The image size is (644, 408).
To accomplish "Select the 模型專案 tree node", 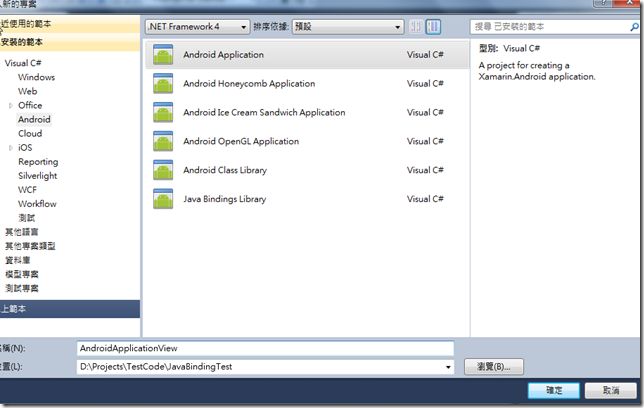I will [21, 274].
